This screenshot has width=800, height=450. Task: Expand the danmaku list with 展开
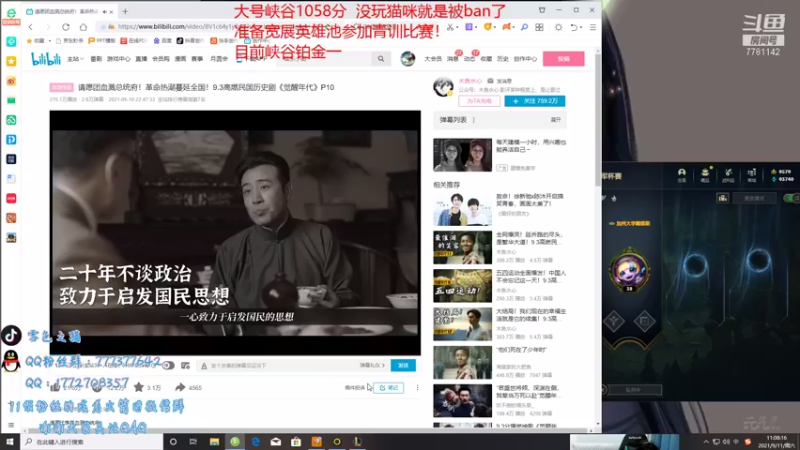(556, 120)
